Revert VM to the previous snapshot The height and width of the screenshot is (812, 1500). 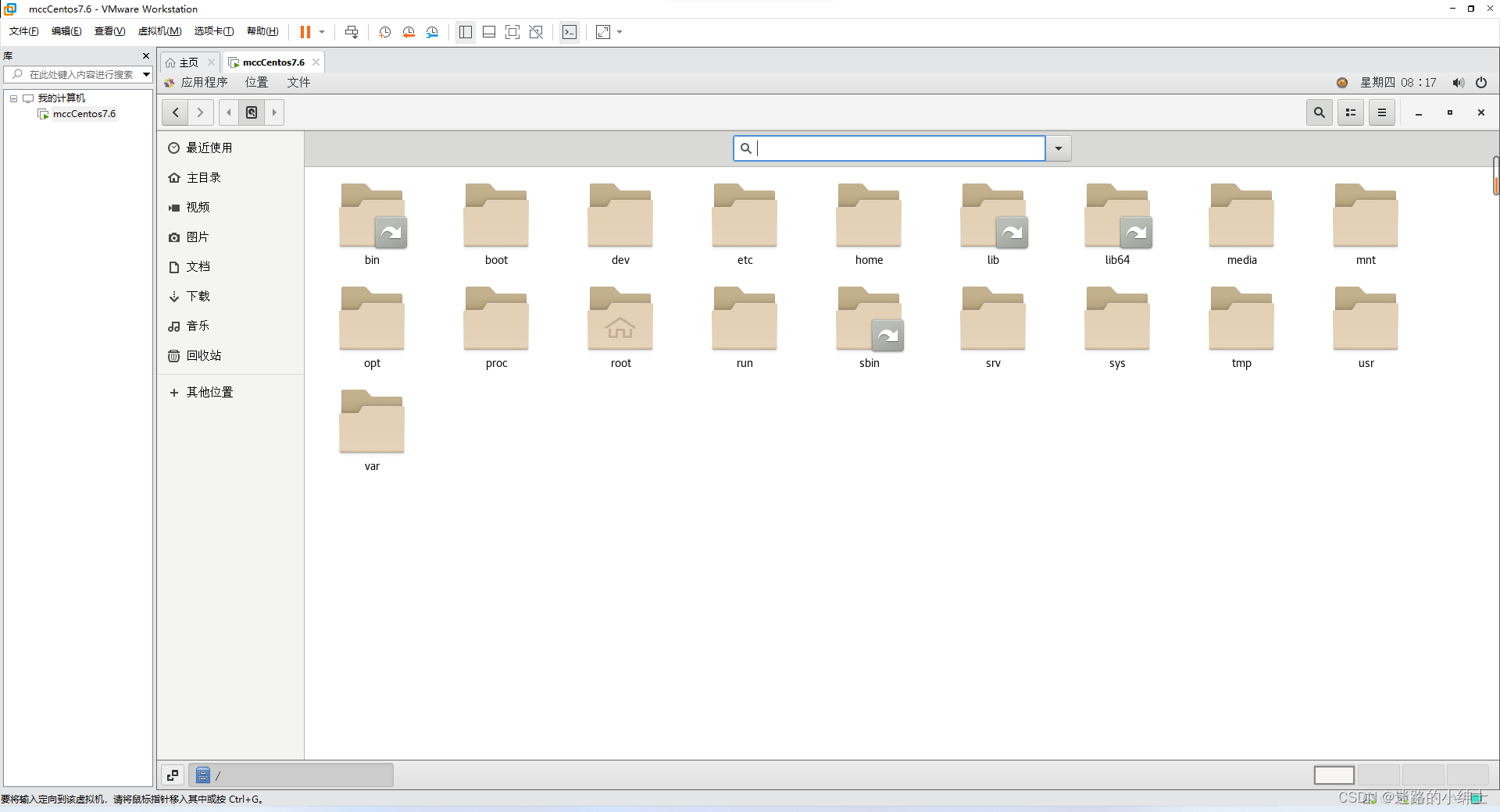point(409,32)
